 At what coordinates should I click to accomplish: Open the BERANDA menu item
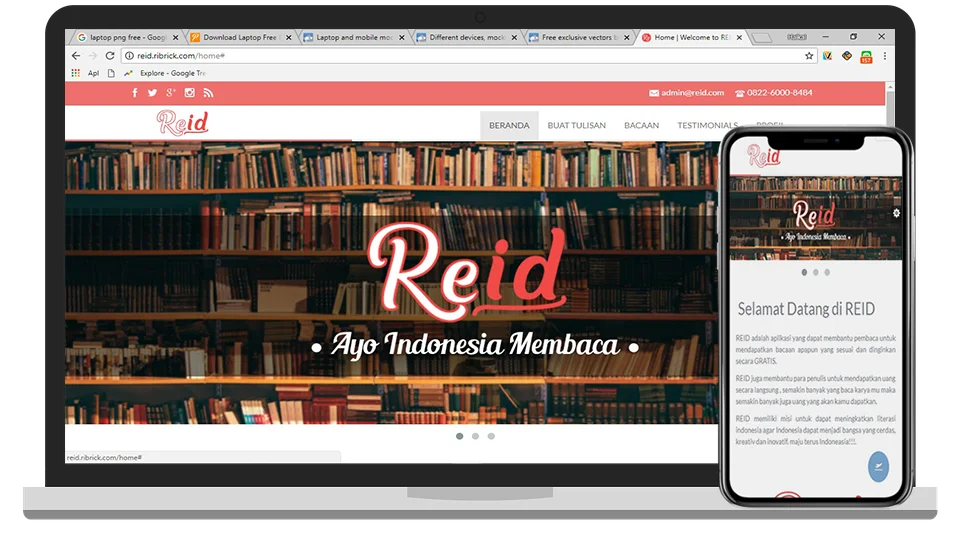point(509,125)
